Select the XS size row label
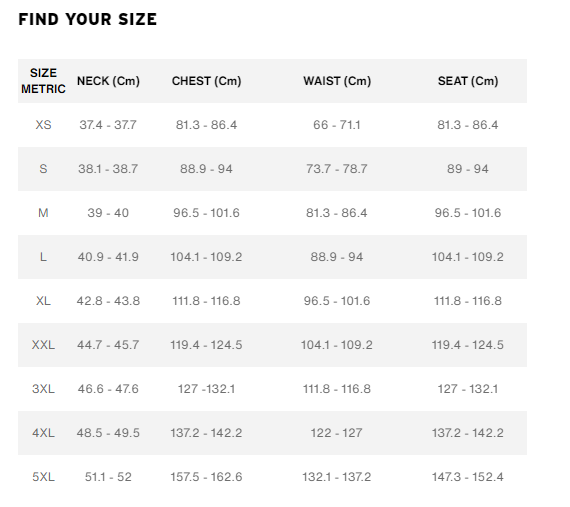This screenshot has height=507, width=570. pos(43,125)
